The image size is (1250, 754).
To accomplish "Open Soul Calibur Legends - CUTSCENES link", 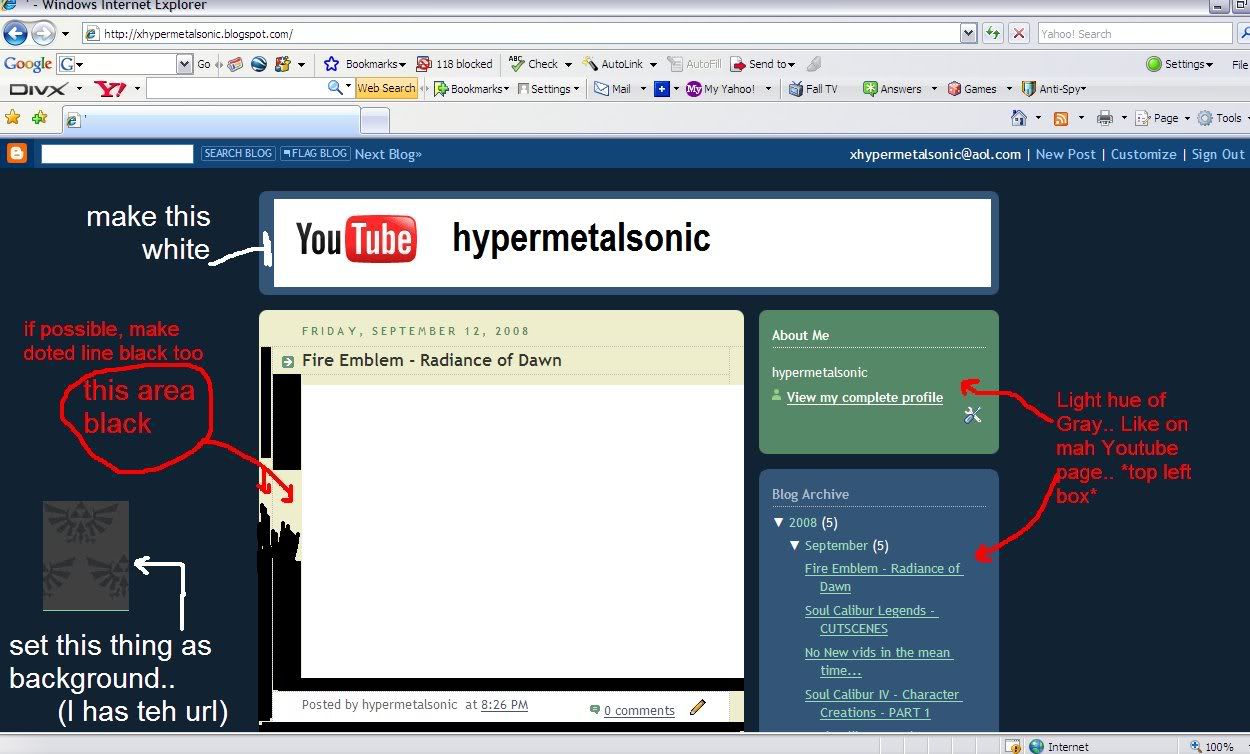I will pyautogui.click(x=872, y=619).
